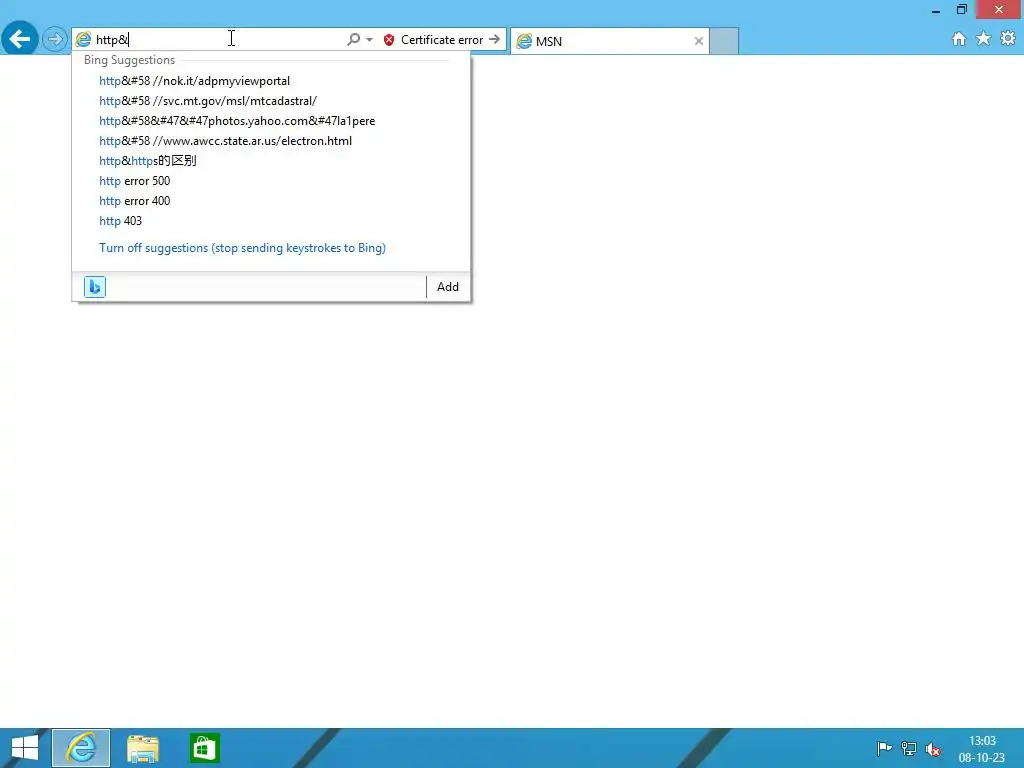Viewport: 1024px width, 768px height.
Task: Open File Explorer from the taskbar
Action: (142, 748)
